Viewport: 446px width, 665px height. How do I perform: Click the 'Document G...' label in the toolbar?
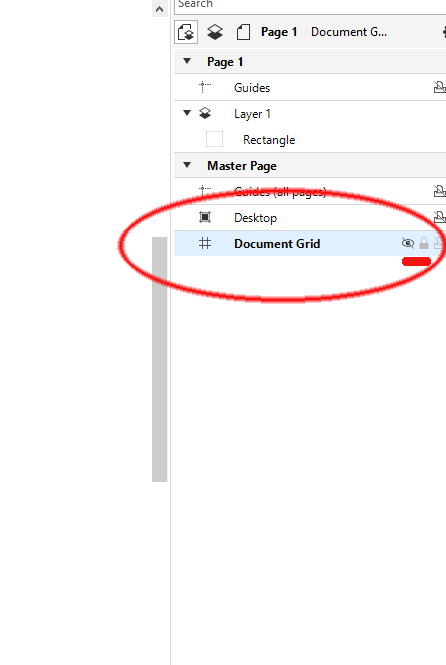click(349, 32)
